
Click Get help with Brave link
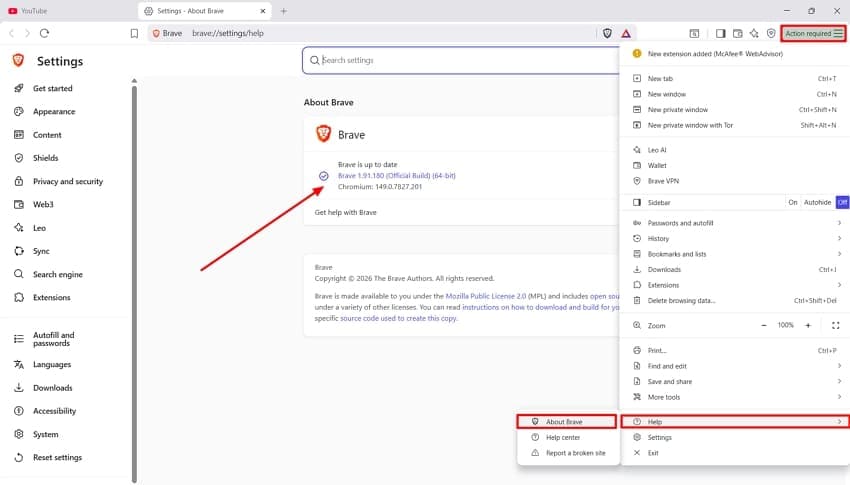(x=345, y=212)
